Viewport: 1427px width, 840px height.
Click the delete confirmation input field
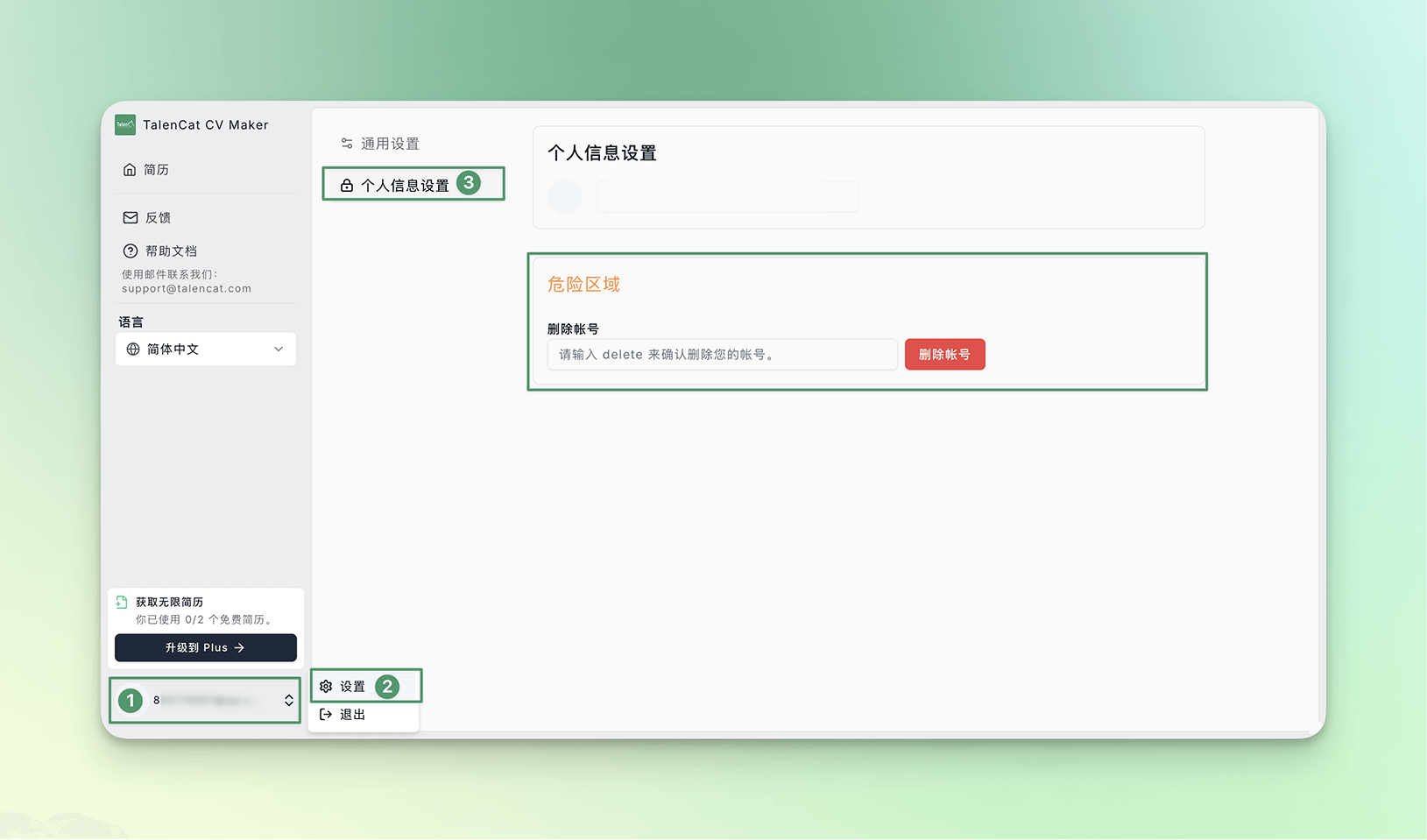[722, 355]
